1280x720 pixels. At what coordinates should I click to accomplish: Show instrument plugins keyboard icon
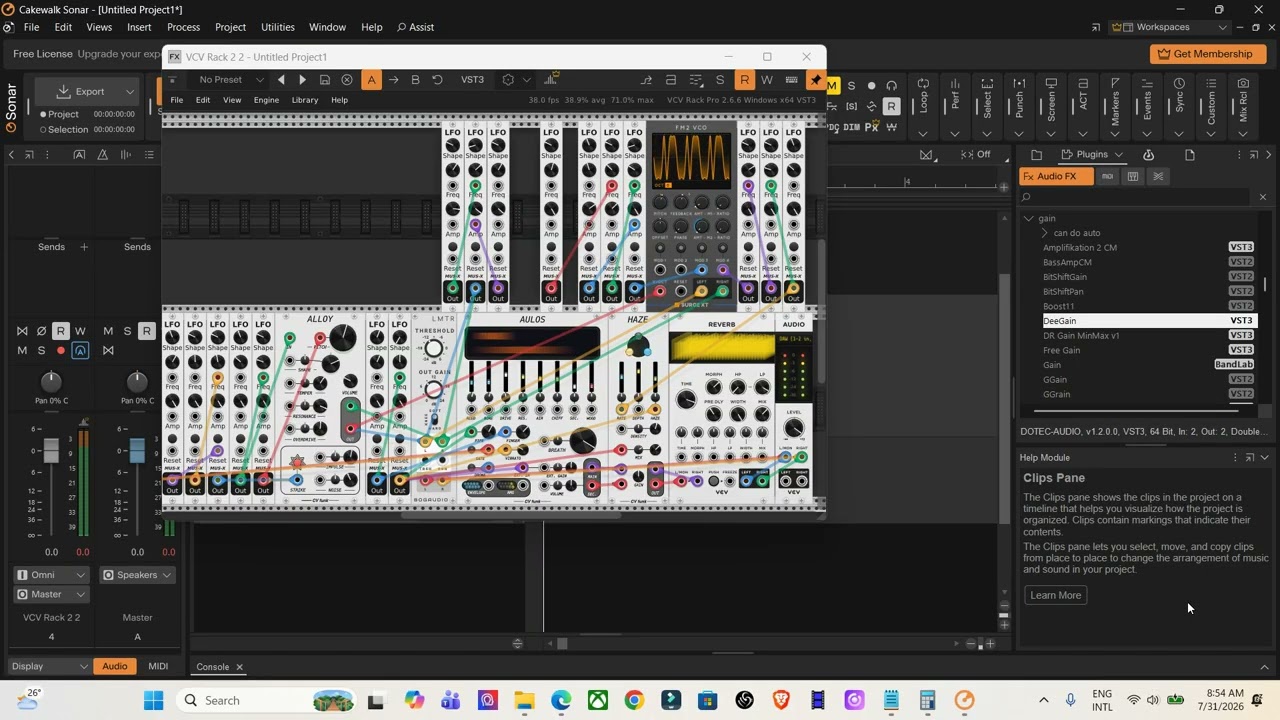[x=1133, y=176]
